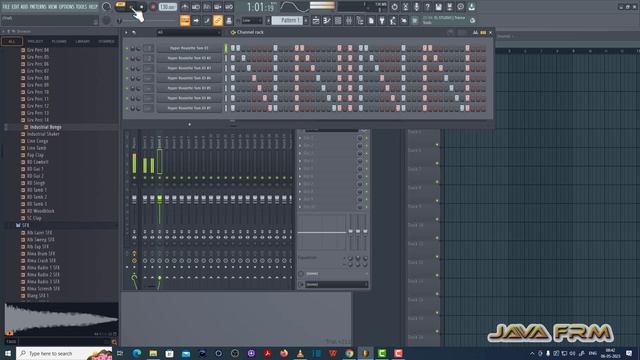Toggle the recording countdown button
640x360 pixels.
[x=207, y=7]
